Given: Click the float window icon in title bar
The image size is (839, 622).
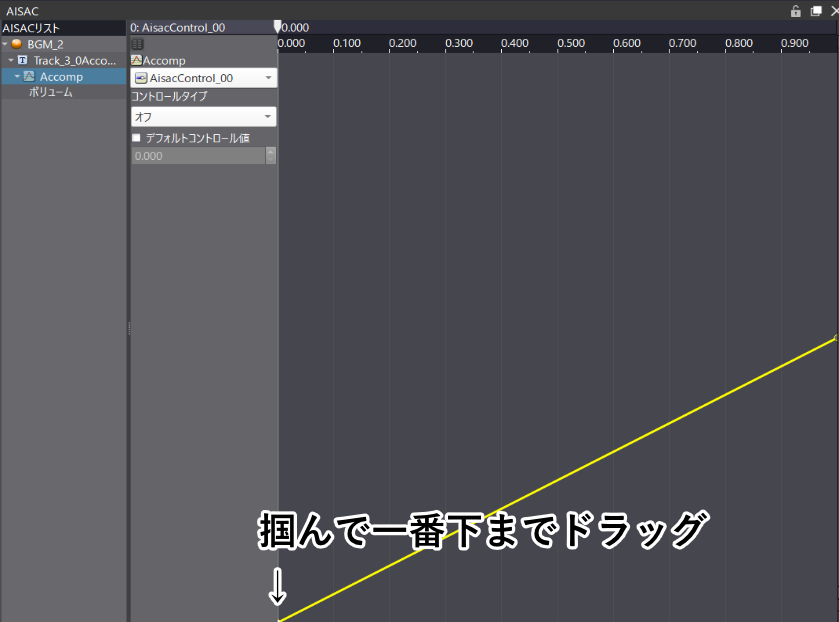Looking at the screenshot, I should (815, 11).
